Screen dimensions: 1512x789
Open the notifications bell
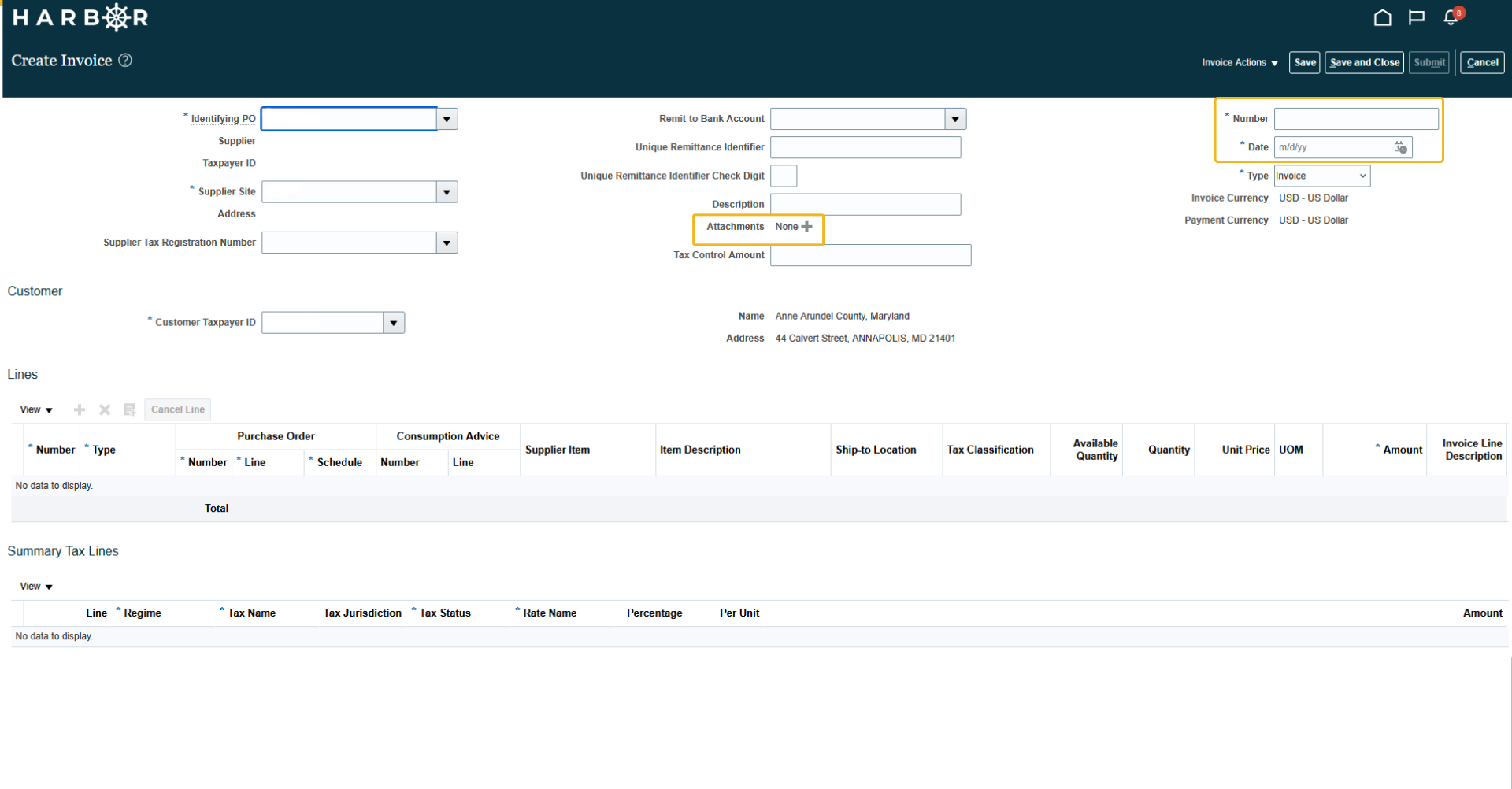1451,17
